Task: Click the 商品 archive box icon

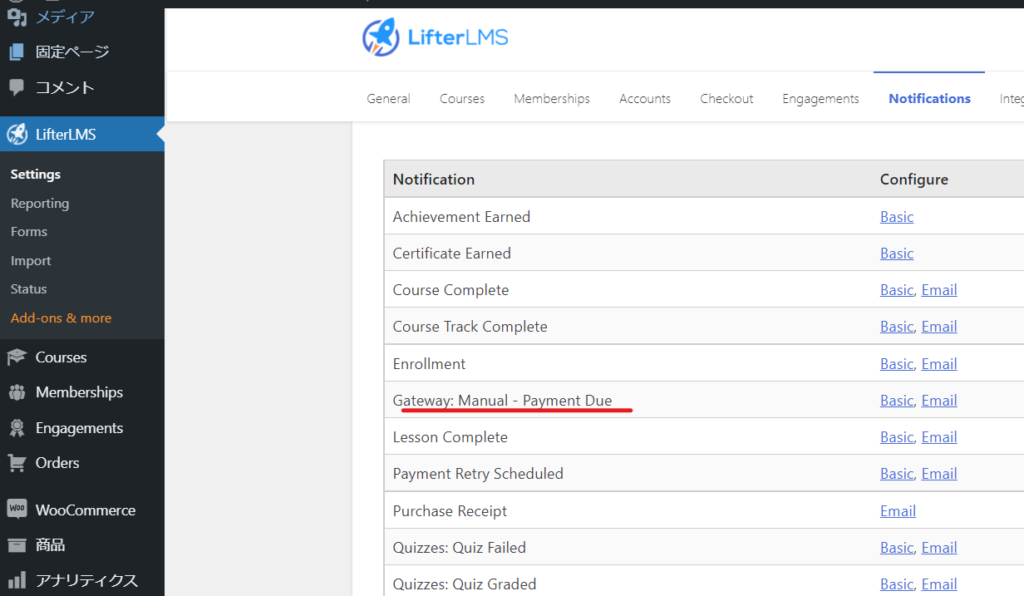Action: tap(17, 544)
